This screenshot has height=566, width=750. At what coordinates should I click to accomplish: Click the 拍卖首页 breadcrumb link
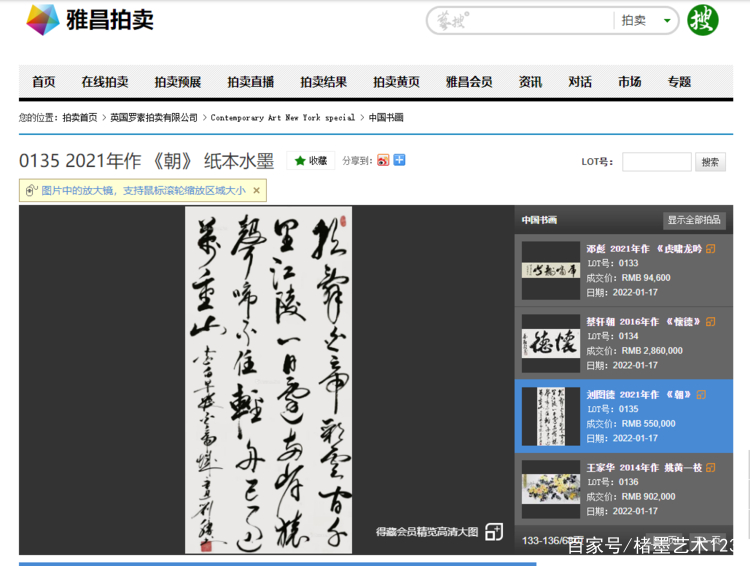(80, 117)
